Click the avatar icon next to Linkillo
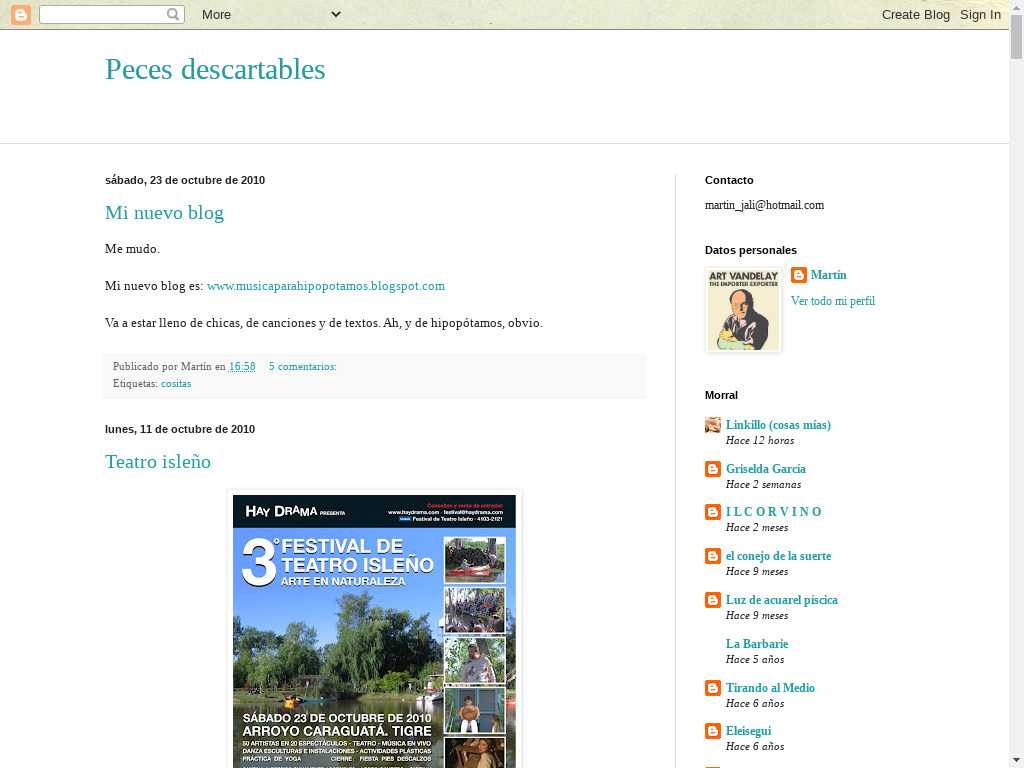 click(713, 425)
